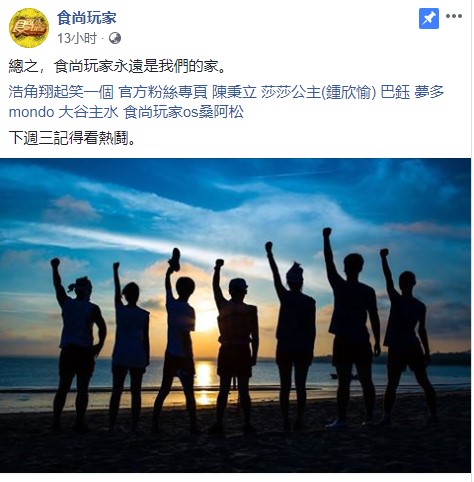Click the rightmost silhouetted person in photo

coord(407,337)
